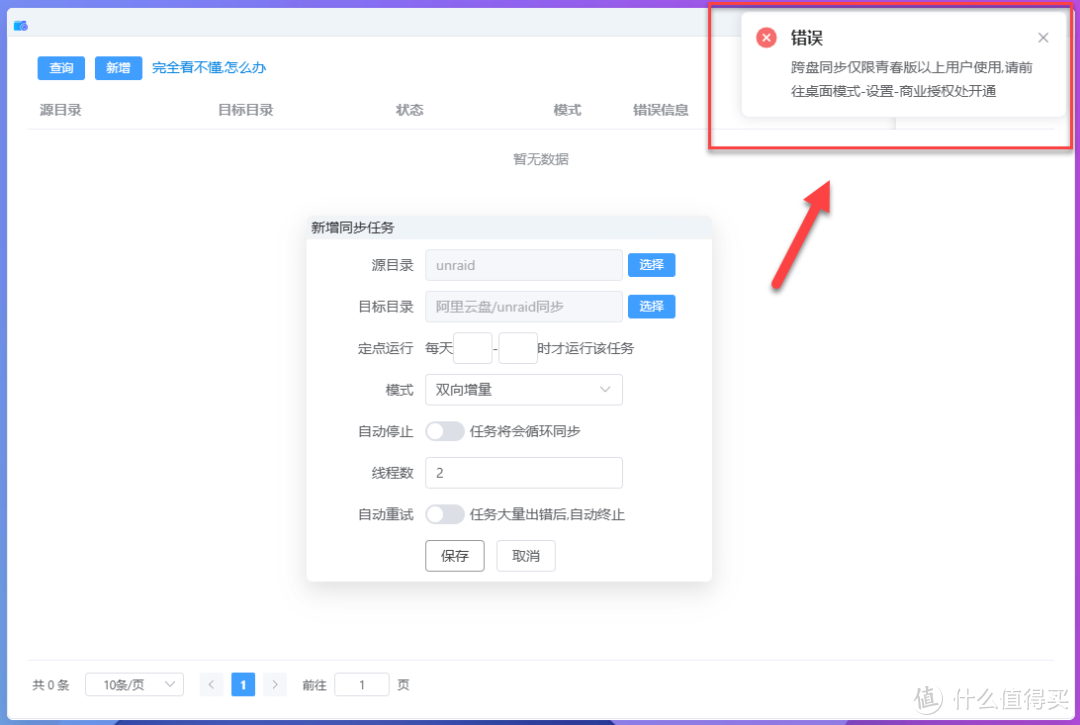Click 选择 beside the 源目录 field
Viewport: 1080px width, 725px height.
pyautogui.click(x=651, y=265)
